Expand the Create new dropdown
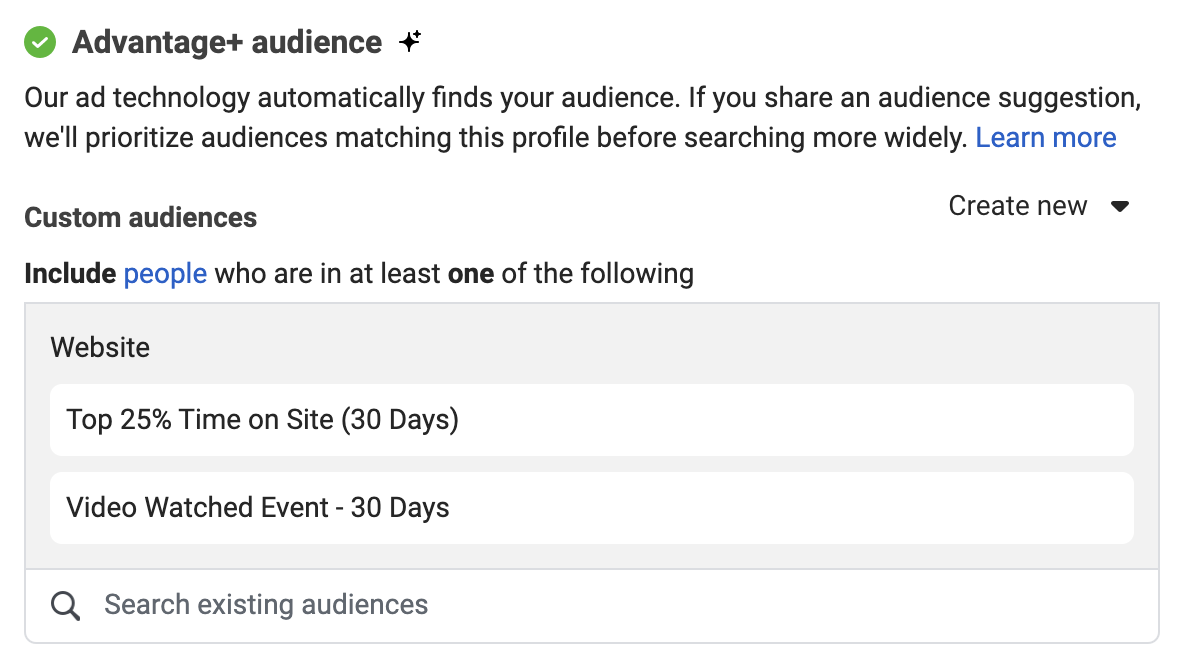This screenshot has height=664, width=1188. (1039, 206)
